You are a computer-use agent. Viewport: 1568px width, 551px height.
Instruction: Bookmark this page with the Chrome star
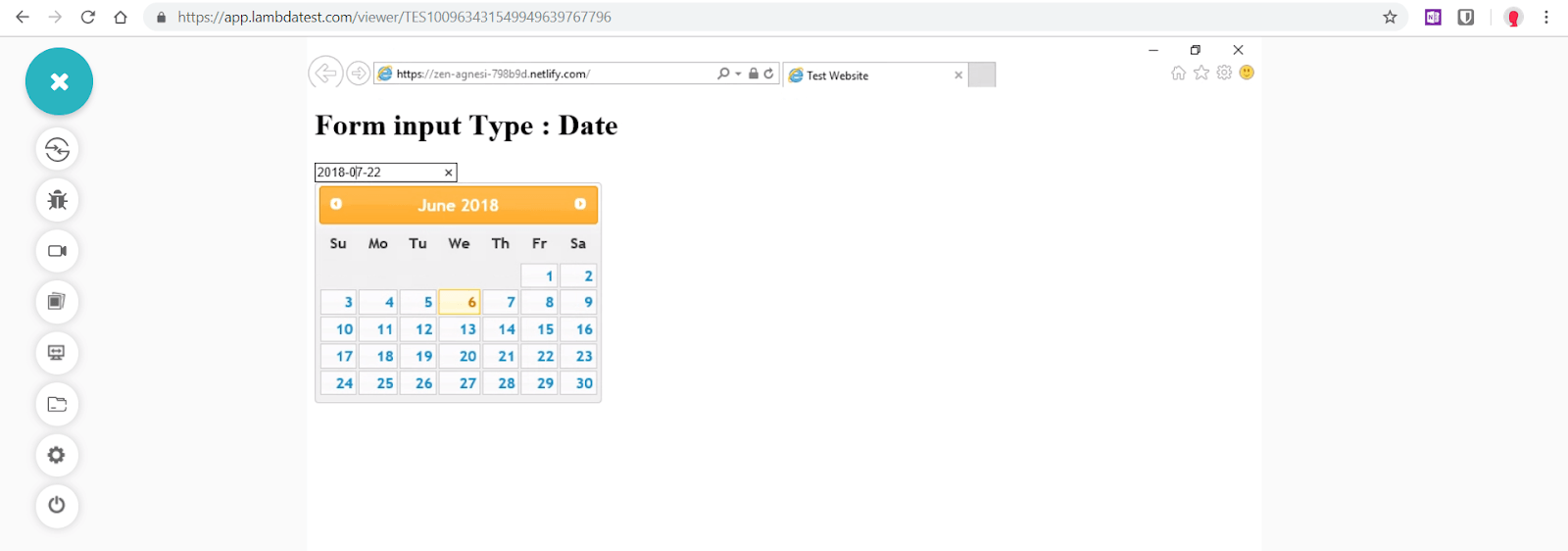click(1390, 17)
